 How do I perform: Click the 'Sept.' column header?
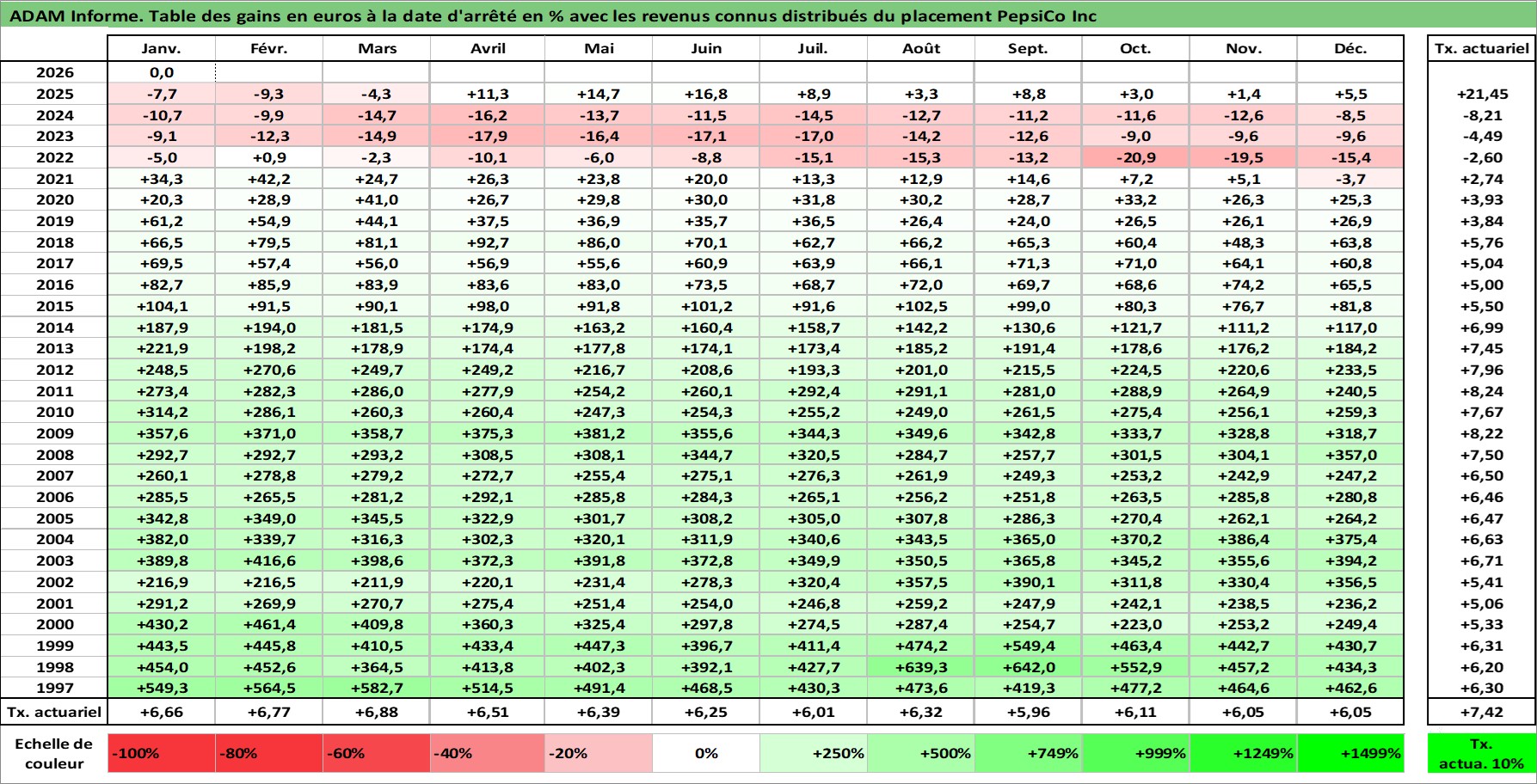coord(1029,48)
